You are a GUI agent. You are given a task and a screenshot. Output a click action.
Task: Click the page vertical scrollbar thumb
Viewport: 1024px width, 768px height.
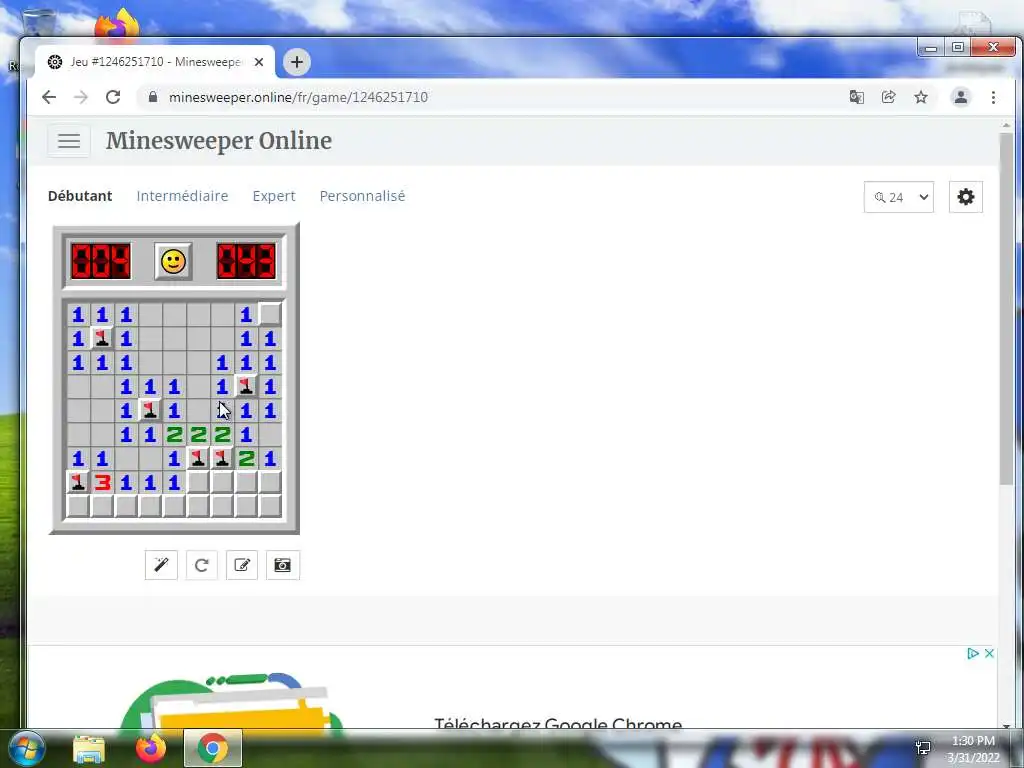(x=1006, y=308)
